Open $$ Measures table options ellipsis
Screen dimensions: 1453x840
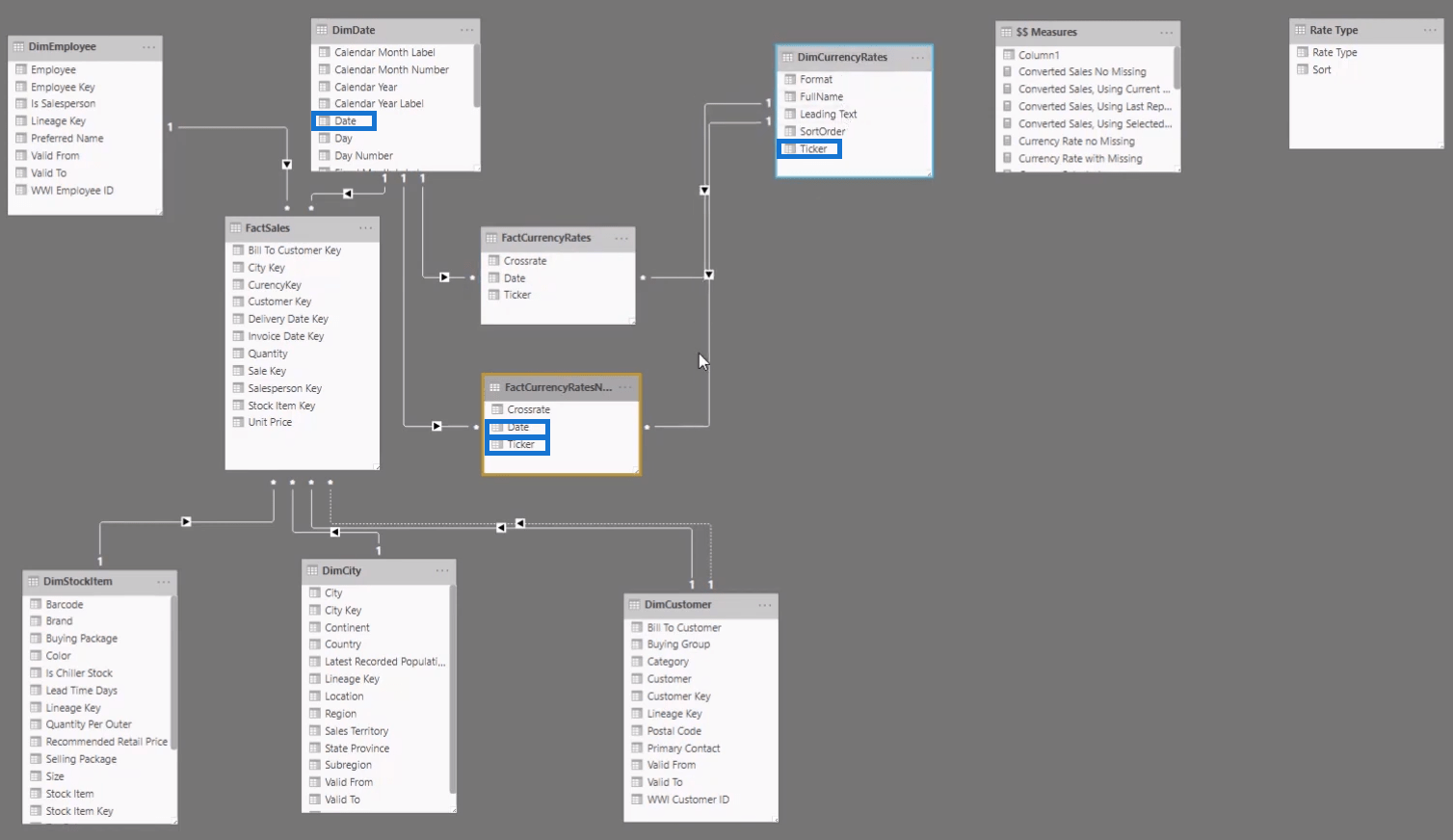(x=1166, y=33)
